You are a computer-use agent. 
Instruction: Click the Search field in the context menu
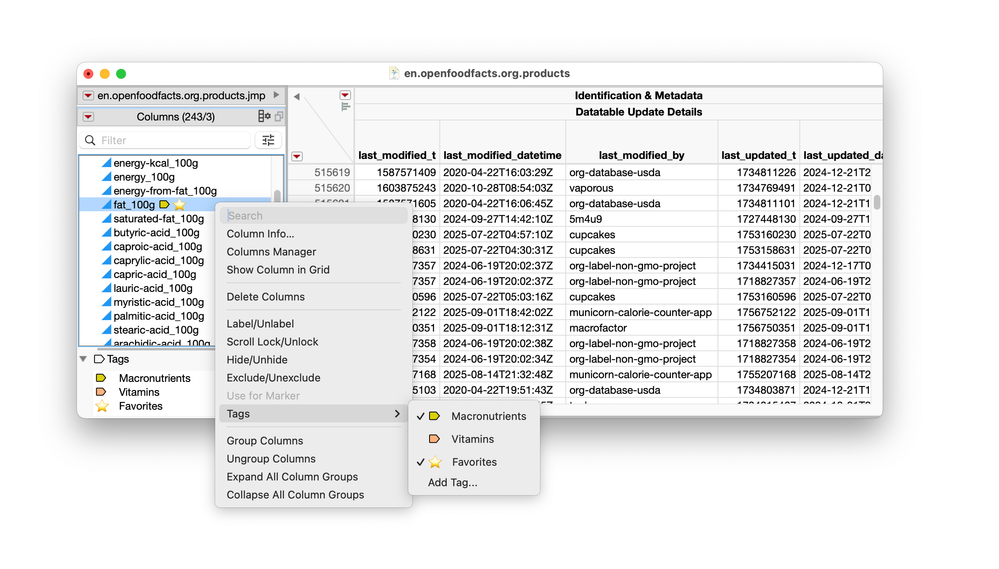coord(312,215)
